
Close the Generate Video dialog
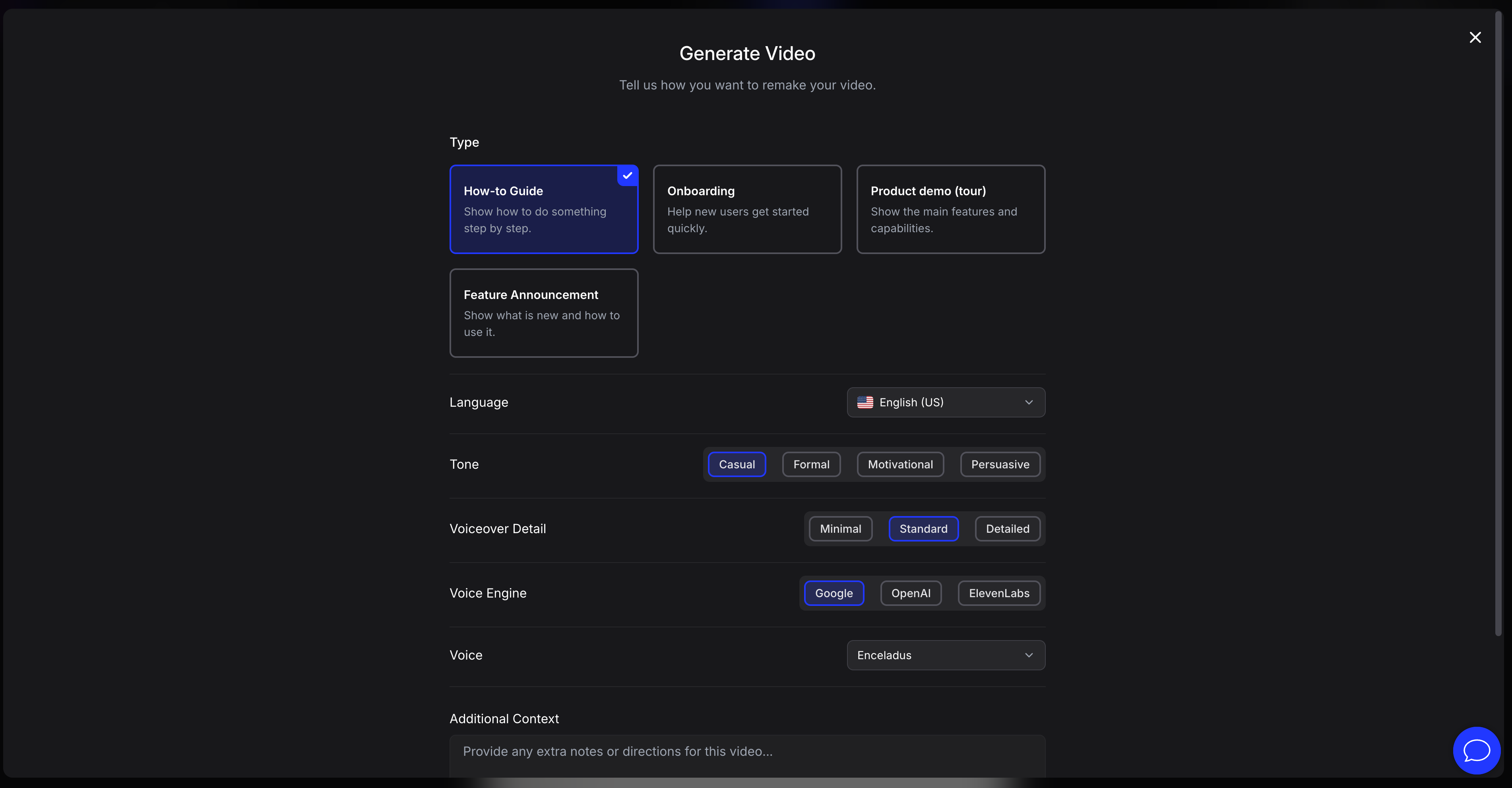click(x=1474, y=38)
